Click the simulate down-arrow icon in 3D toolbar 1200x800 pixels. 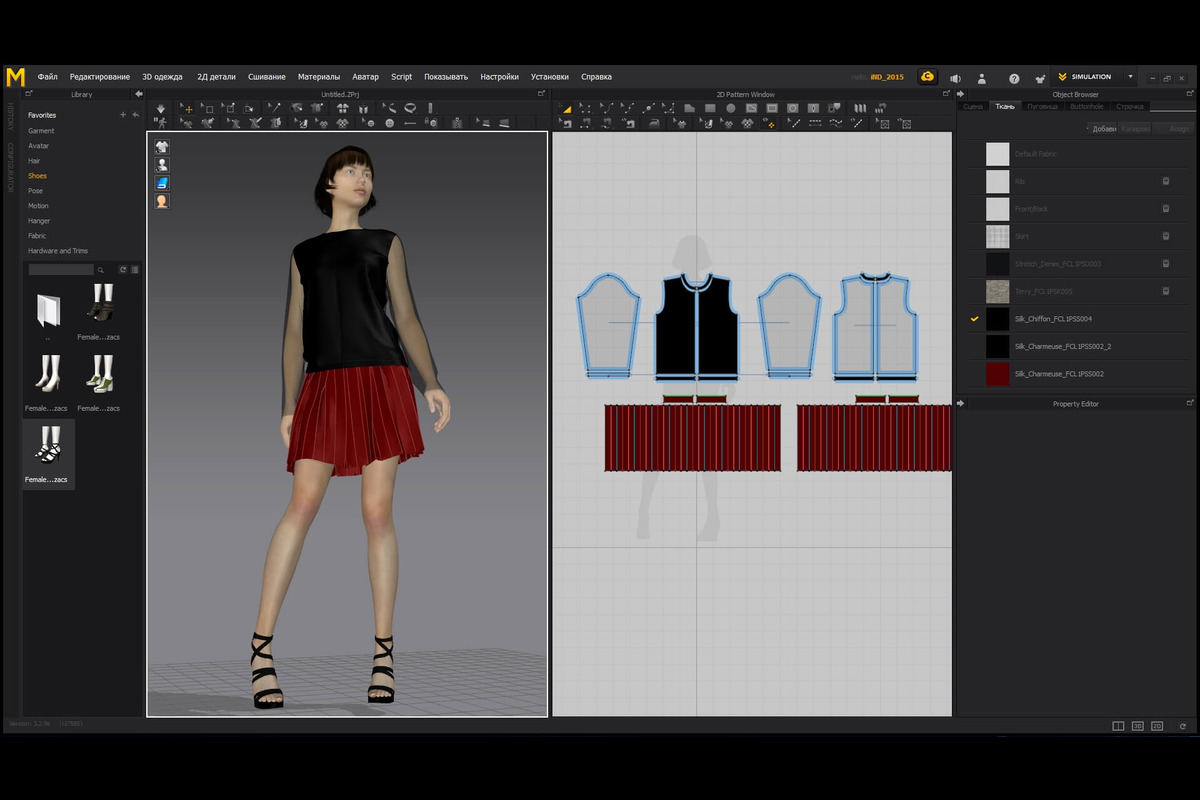(x=161, y=108)
